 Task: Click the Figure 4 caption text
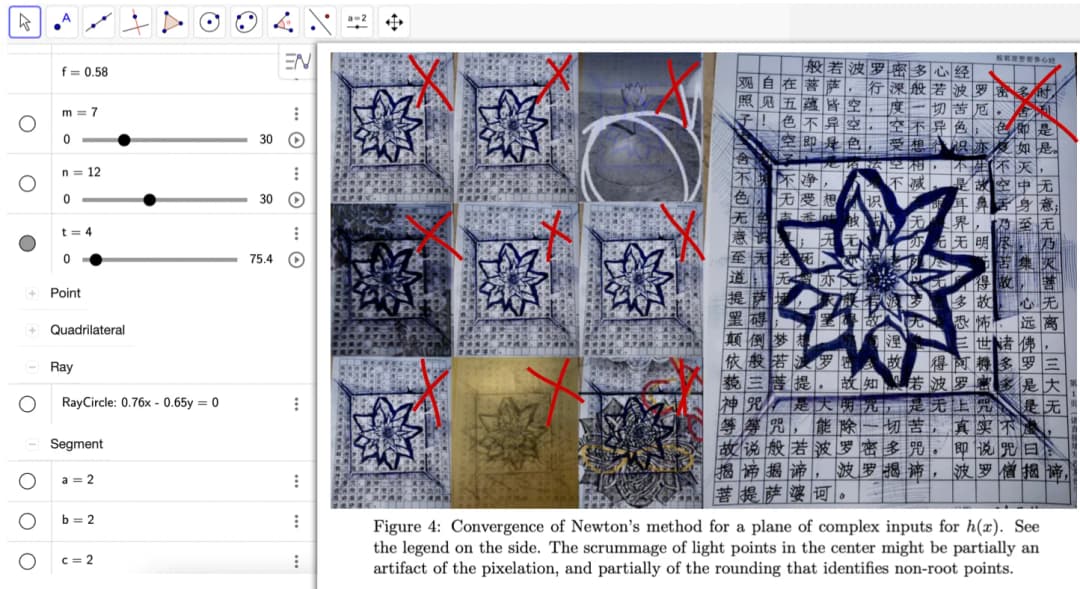pyautogui.click(x=706, y=548)
